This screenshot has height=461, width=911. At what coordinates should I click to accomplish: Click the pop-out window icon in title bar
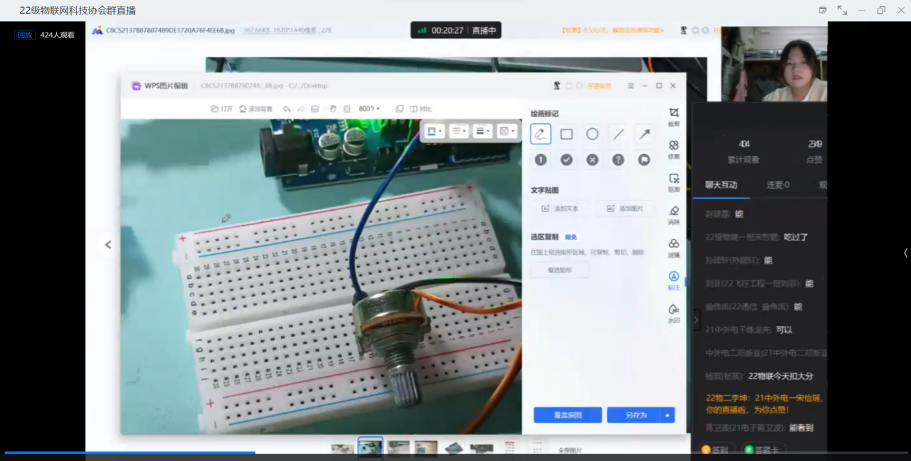(x=823, y=10)
